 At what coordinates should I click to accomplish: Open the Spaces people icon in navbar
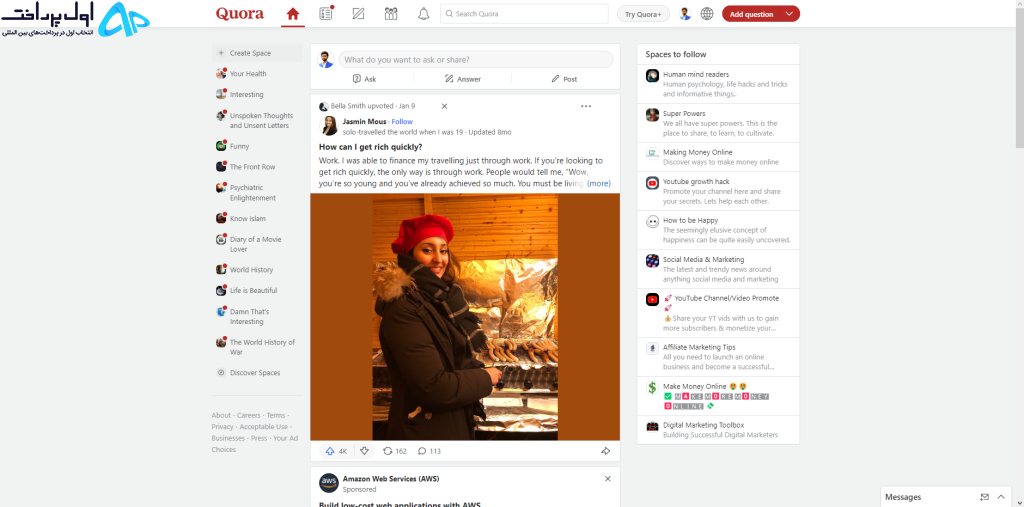391,14
